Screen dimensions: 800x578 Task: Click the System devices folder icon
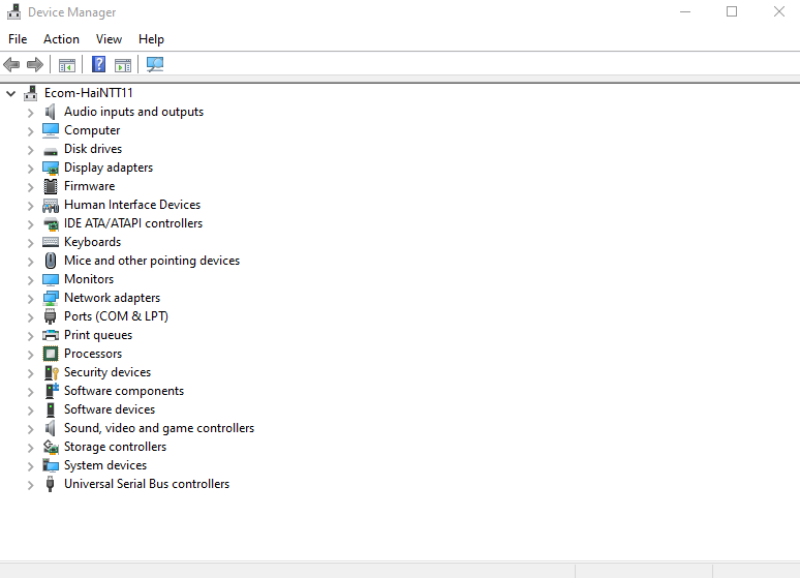click(x=51, y=465)
